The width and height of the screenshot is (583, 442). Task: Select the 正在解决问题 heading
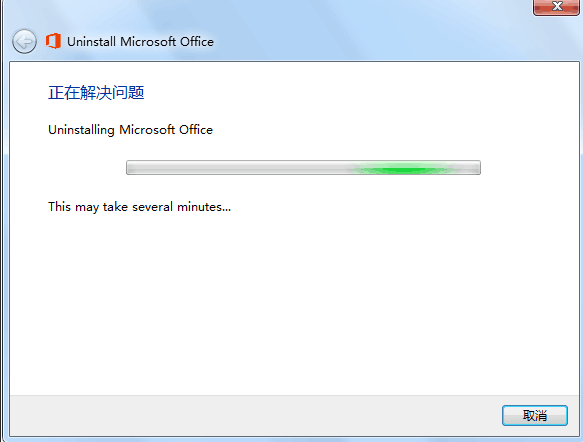tap(96, 93)
